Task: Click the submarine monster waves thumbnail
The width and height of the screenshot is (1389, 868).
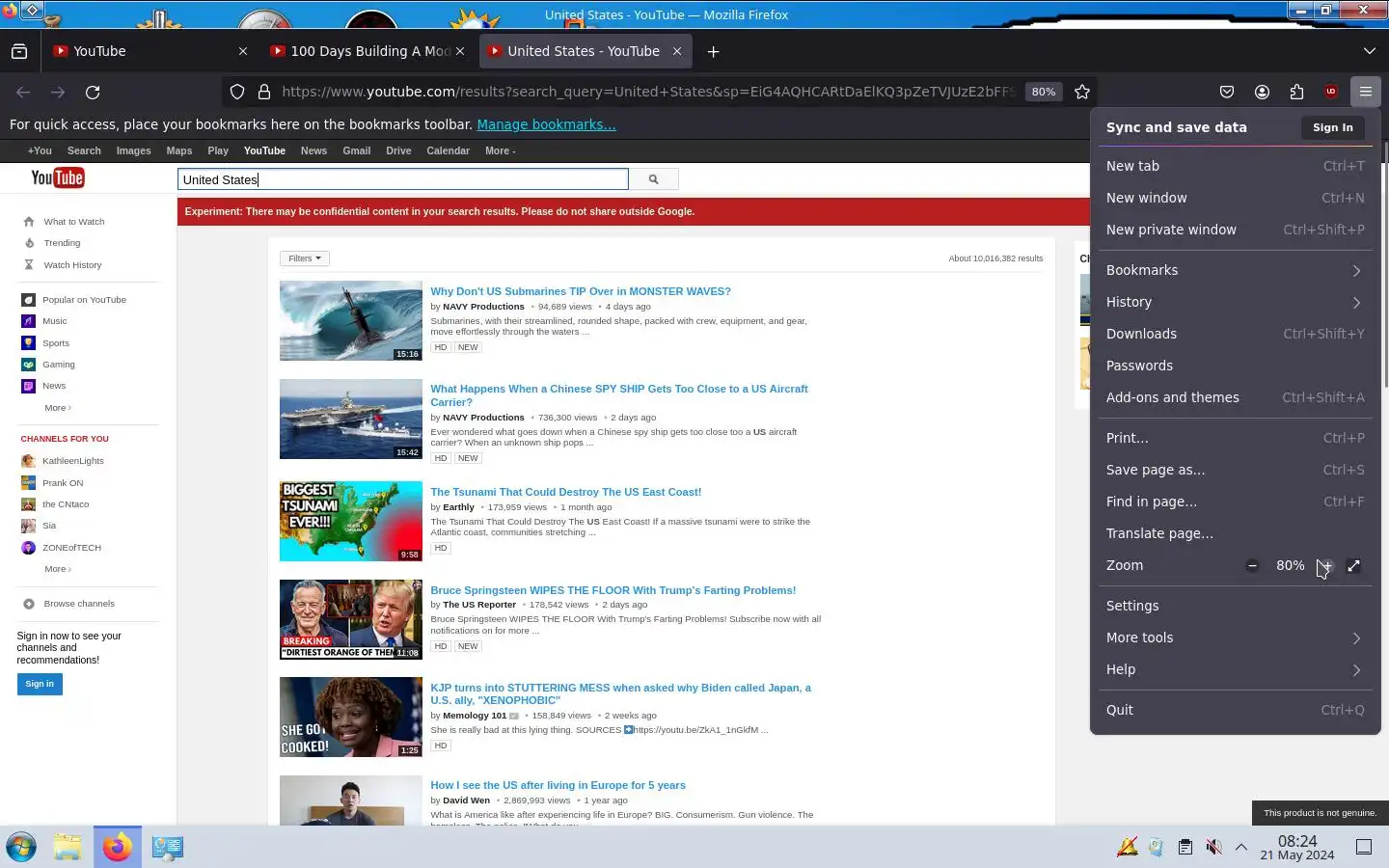Action: tap(351, 321)
